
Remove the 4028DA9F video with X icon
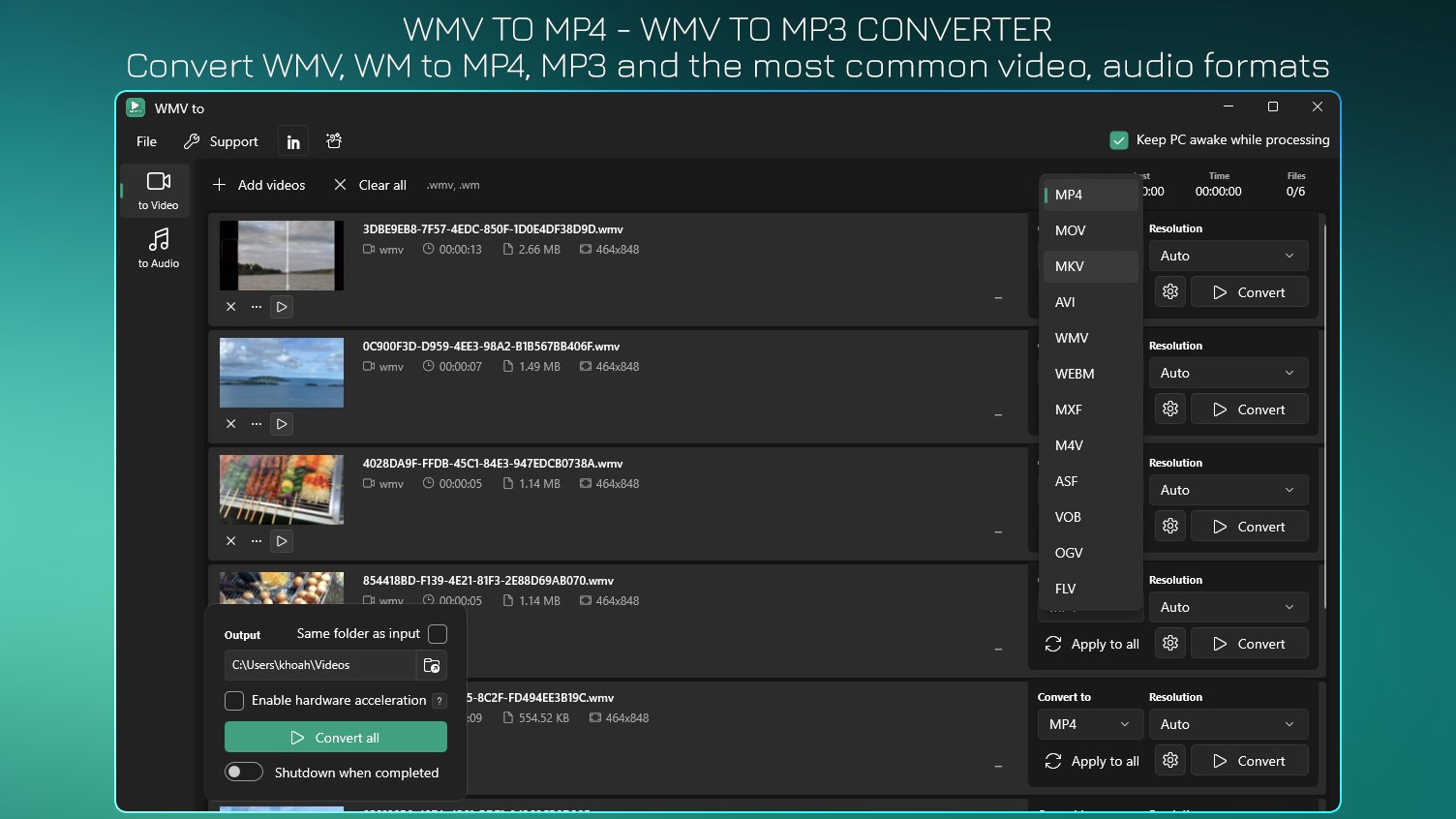click(x=230, y=541)
